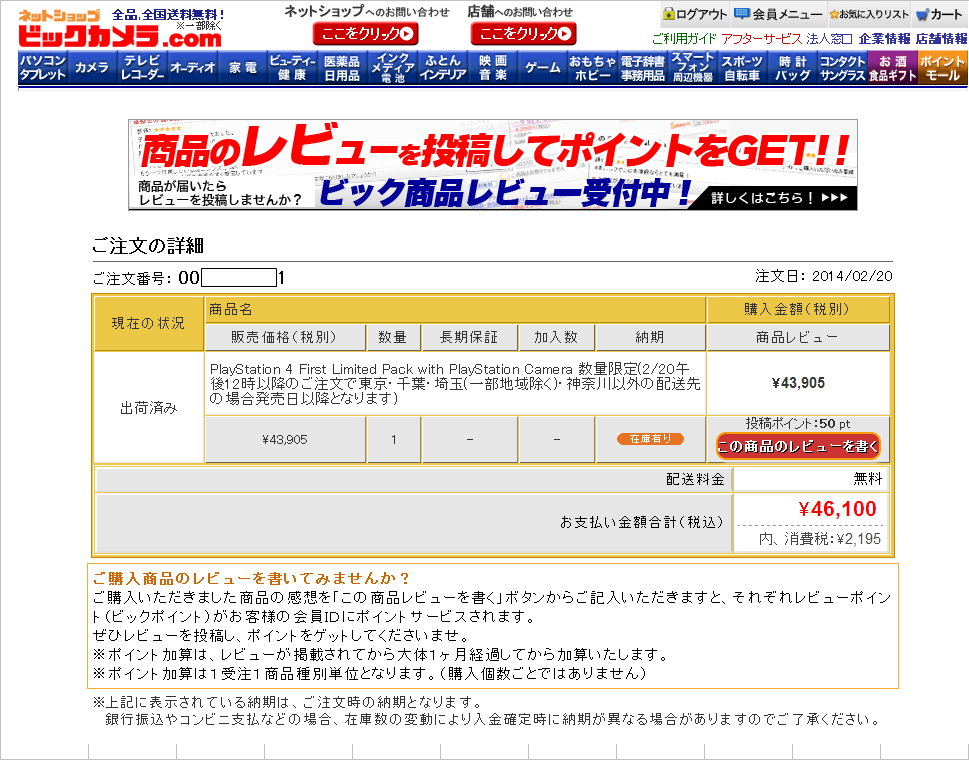Select インク メディア 電池 category tab
The height and width of the screenshot is (760, 969).
point(392,67)
